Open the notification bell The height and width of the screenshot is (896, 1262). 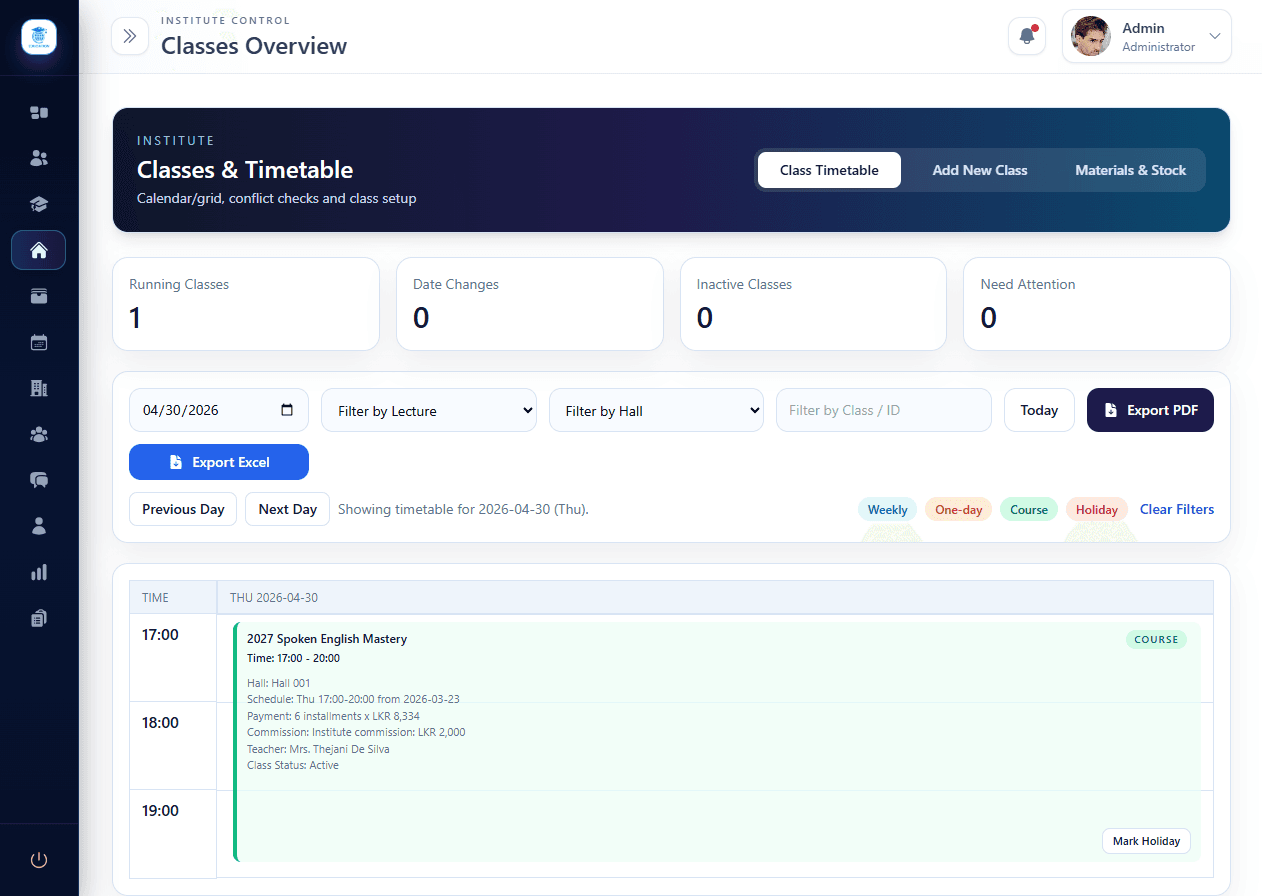tap(1026, 35)
